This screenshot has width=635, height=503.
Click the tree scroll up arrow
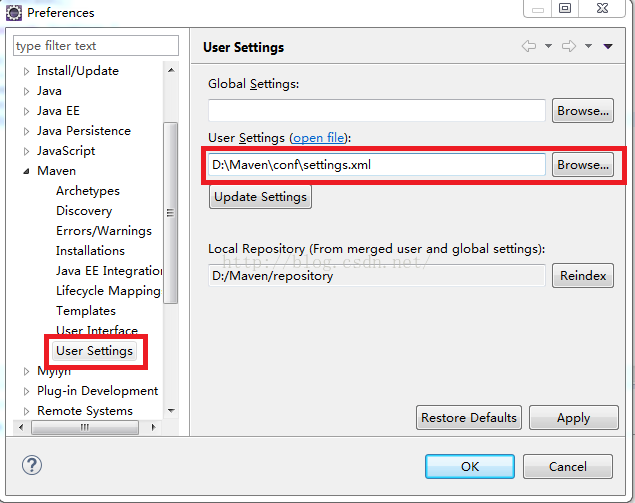click(x=171, y=70)
